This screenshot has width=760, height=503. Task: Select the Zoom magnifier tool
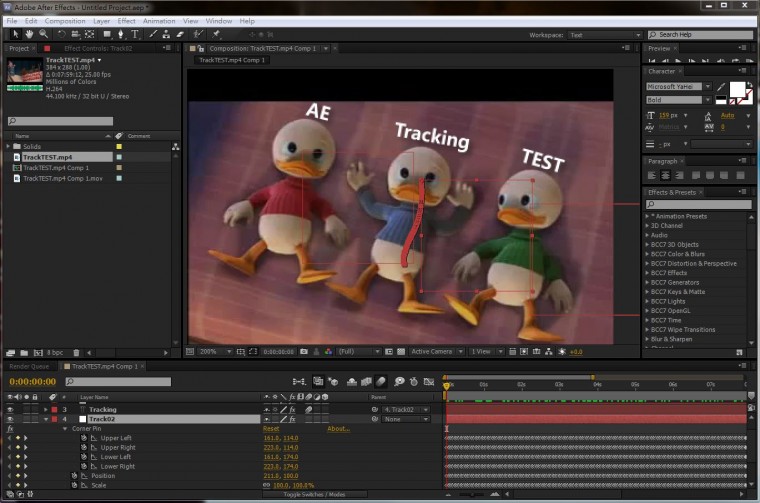pyautogui.click(x=43, y=34)
